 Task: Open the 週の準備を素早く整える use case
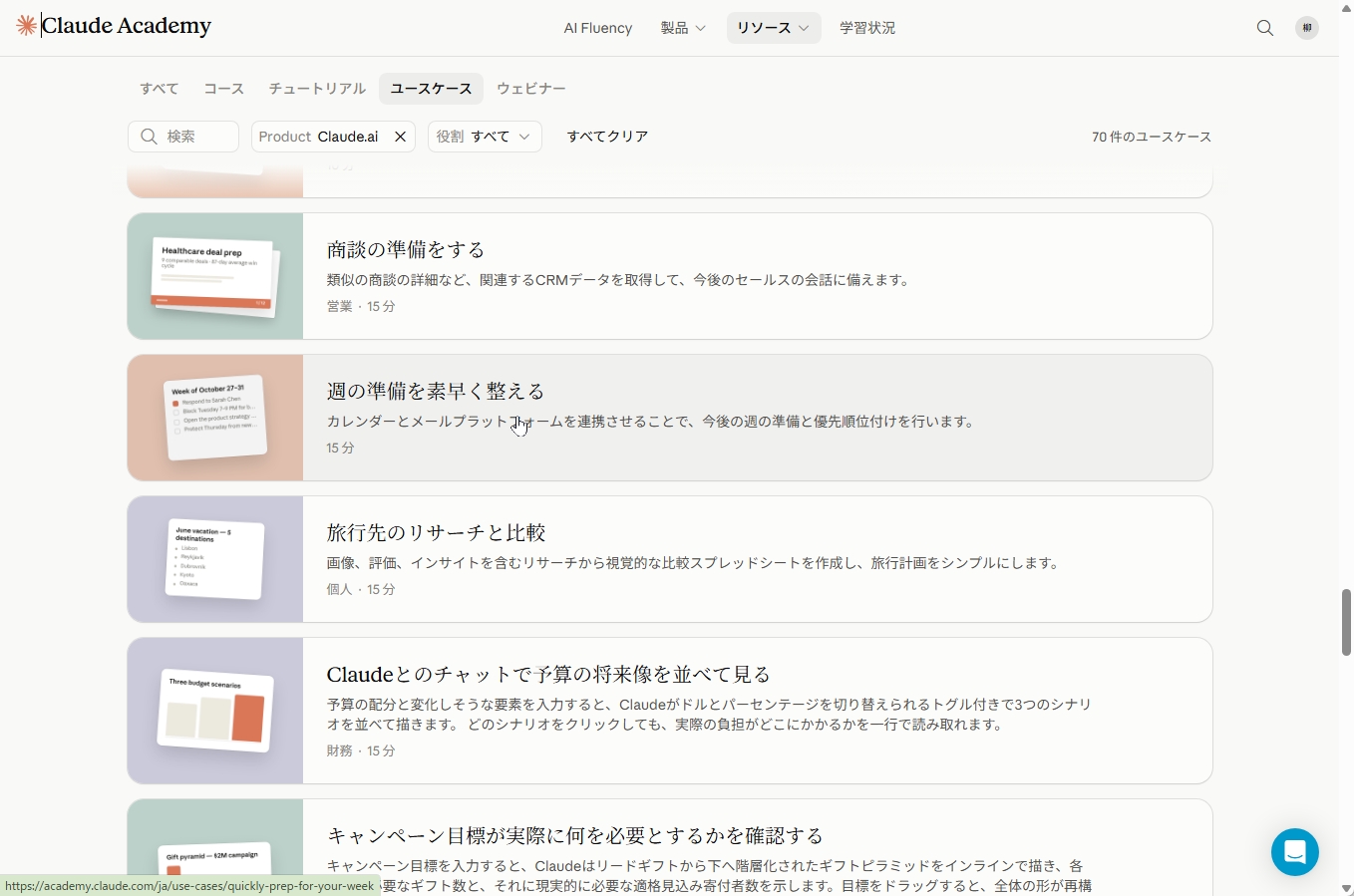(670, 418)
